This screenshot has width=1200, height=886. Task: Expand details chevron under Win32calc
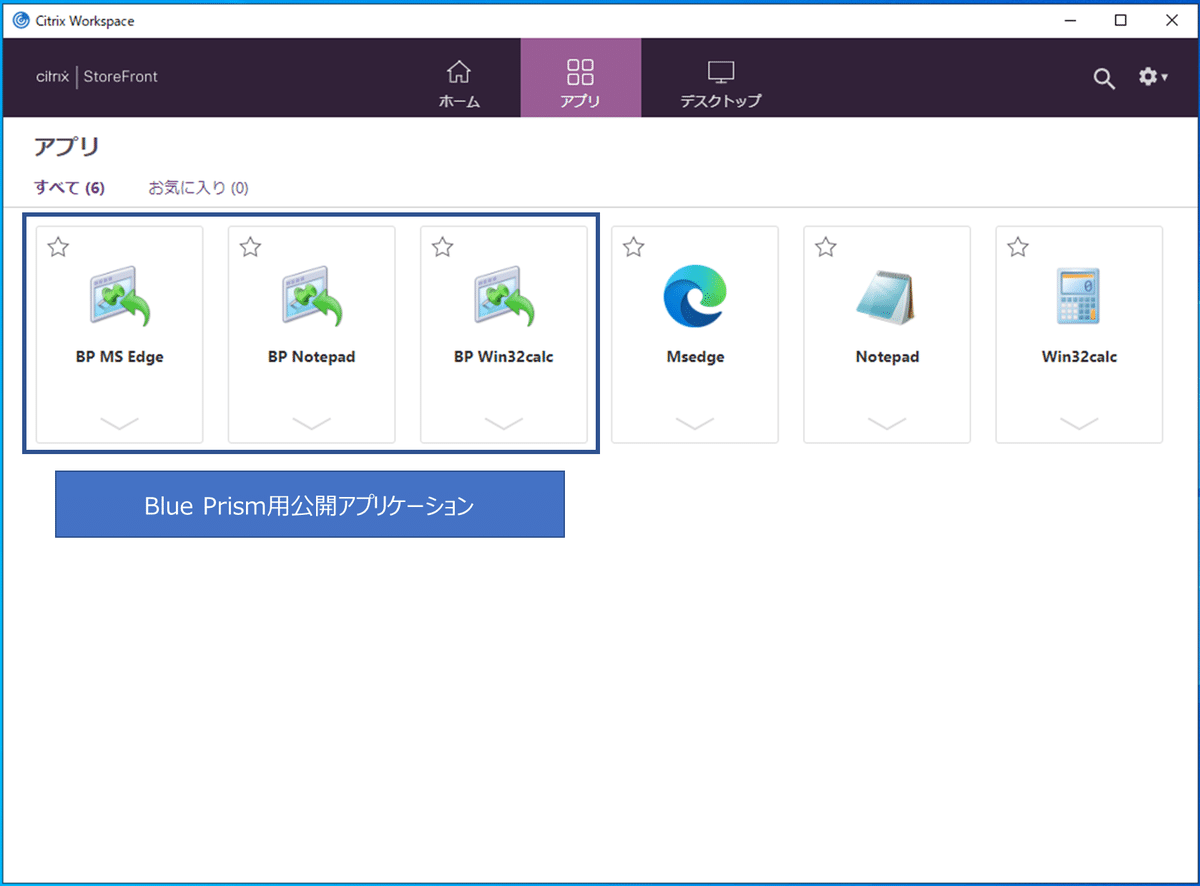(x=1079, y=423)
